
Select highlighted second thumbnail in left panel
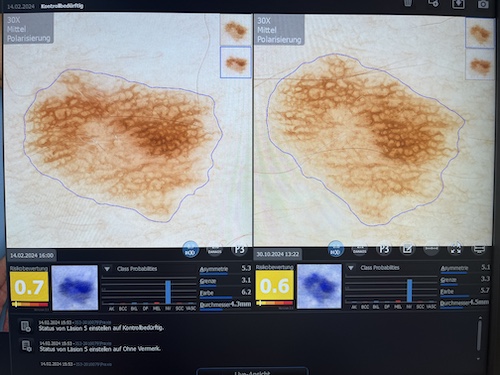236,62
